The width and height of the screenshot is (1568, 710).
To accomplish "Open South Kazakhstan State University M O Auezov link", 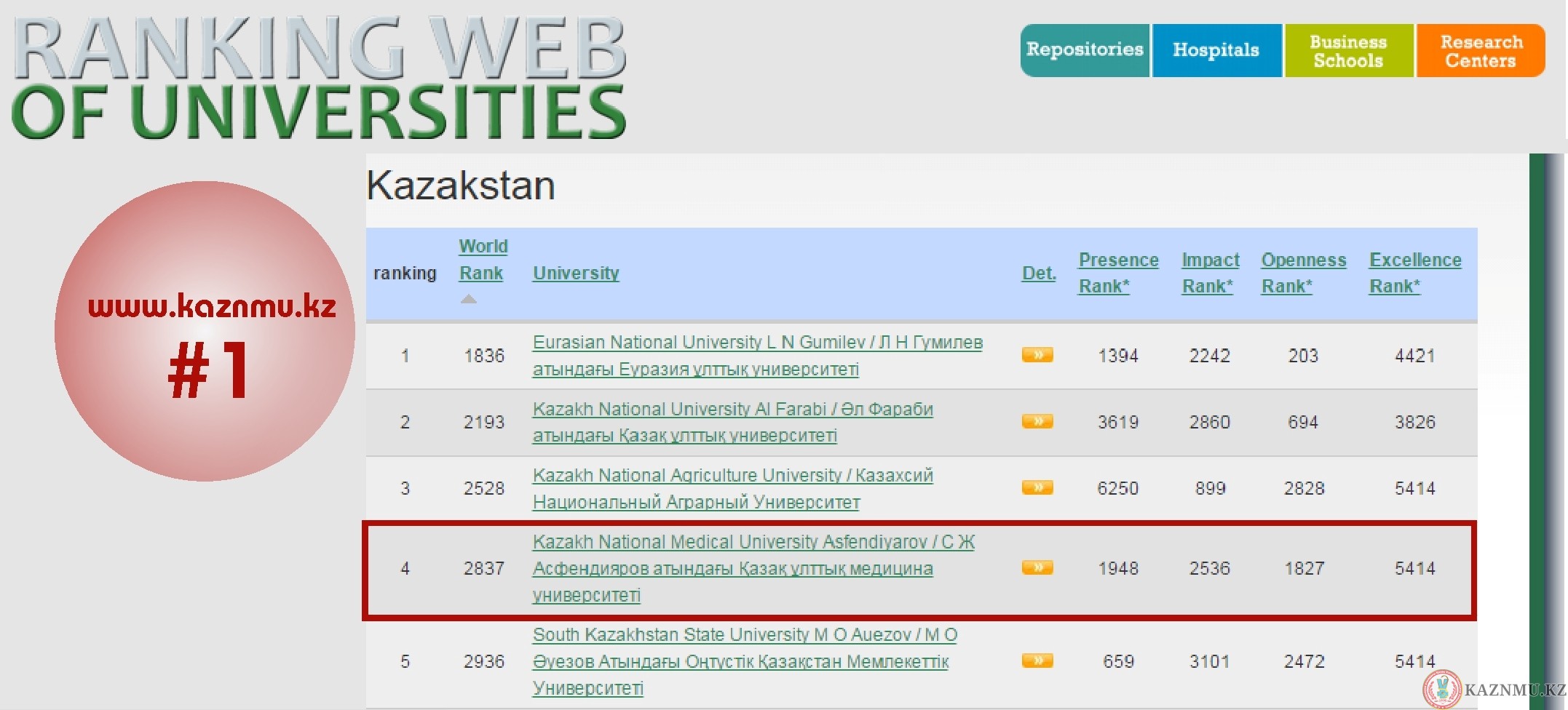I will (x=745, y=661).
